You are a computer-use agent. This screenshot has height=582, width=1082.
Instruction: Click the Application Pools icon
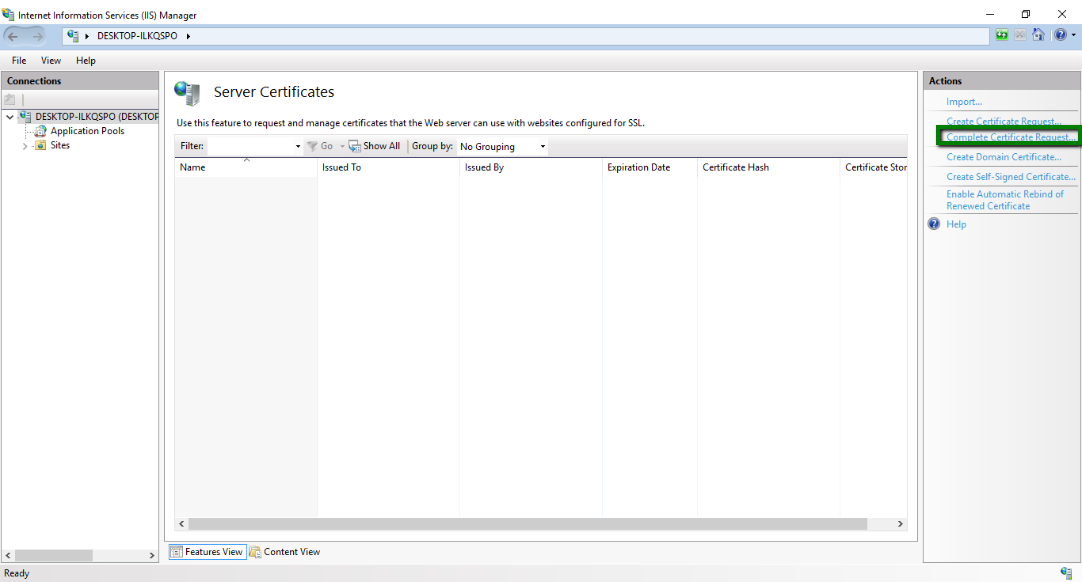tap(41, 131)
